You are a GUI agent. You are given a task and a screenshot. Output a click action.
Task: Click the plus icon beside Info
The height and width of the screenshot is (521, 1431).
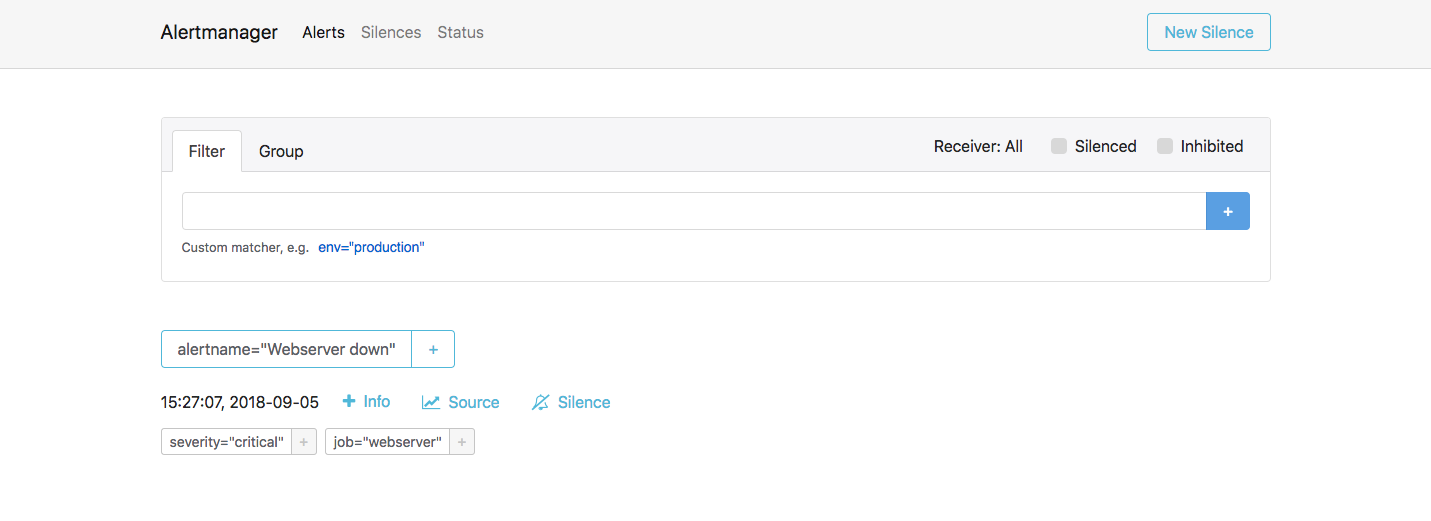[x=349, y=402]
